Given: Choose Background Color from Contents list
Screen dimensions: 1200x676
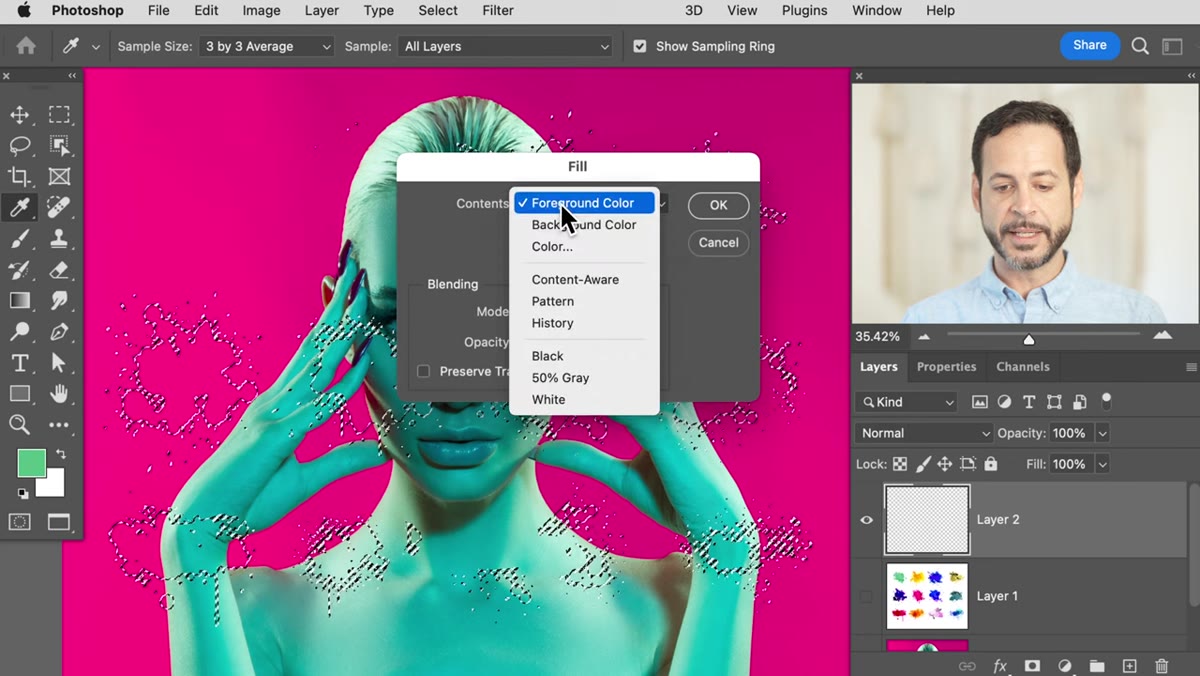Looking at the screenshot, I should pyautogui.click(x=584, y=225).
